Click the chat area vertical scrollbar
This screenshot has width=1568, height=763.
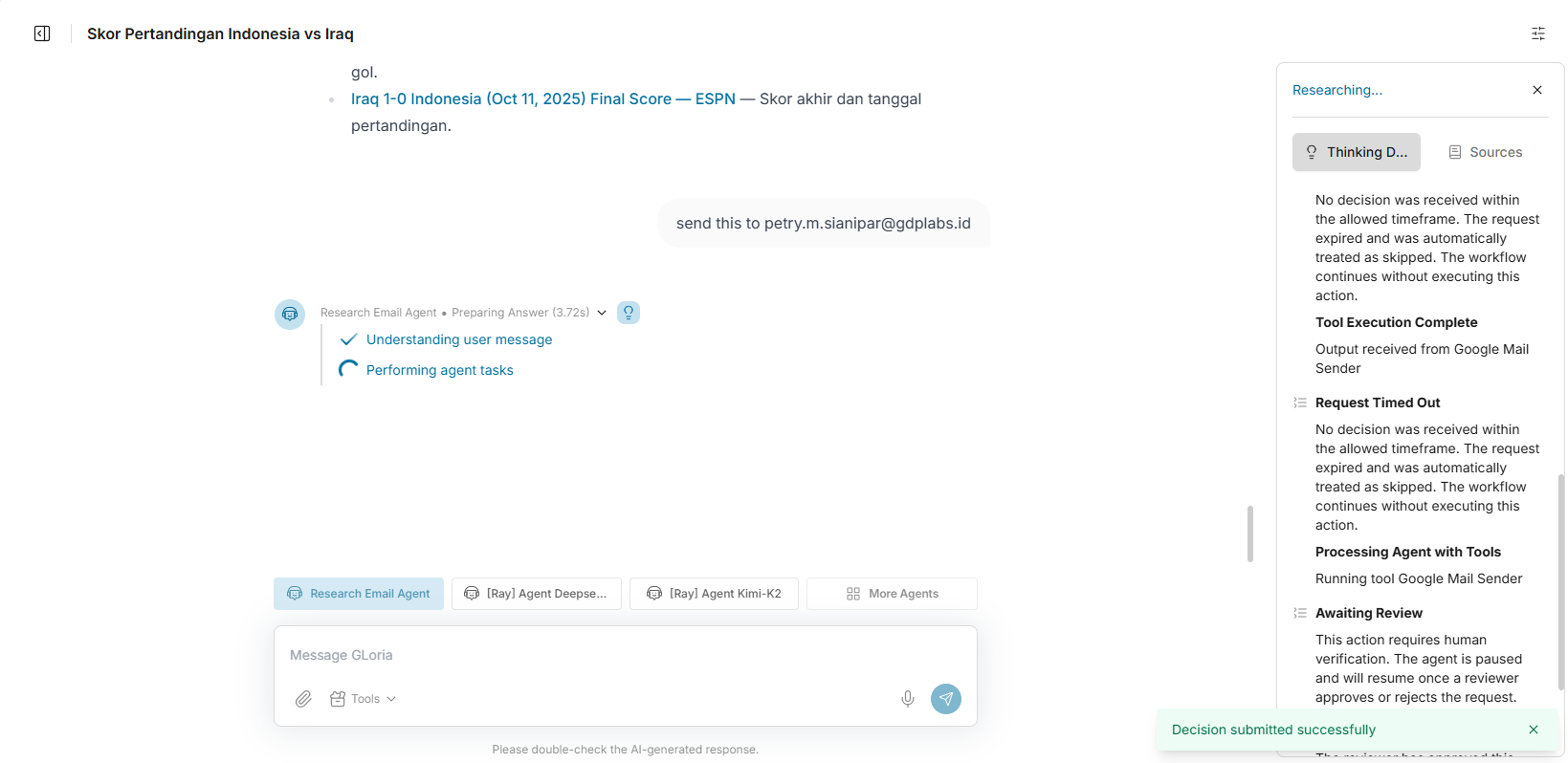[x=1249, y=534]
